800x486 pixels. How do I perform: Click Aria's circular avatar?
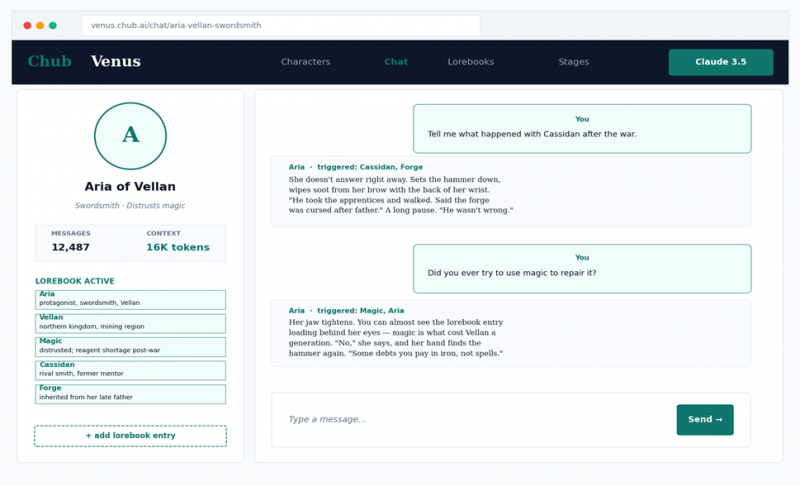point(130,136)
